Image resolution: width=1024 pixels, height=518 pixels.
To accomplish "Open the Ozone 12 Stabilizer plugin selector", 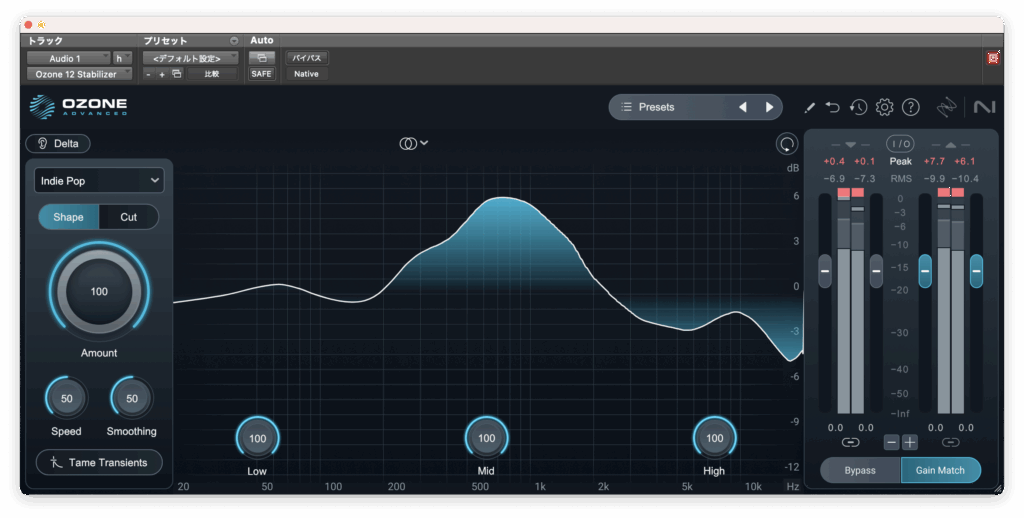I will point(78,74).
